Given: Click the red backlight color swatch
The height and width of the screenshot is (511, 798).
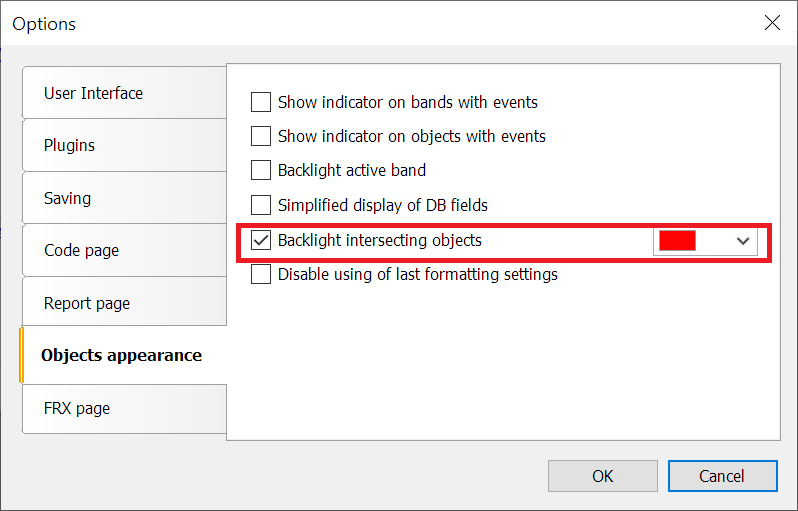Looking at the screenshot, I should (x=677, y=241).
